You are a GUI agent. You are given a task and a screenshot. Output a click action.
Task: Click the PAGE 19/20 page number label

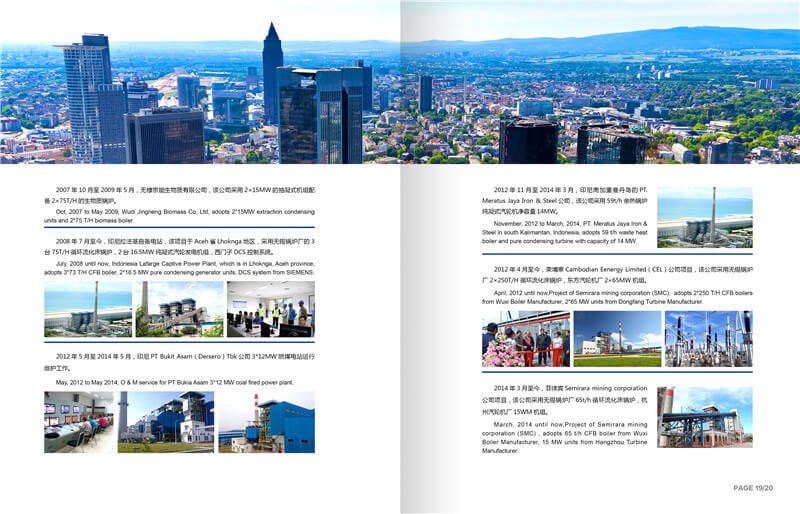point(753,487)
